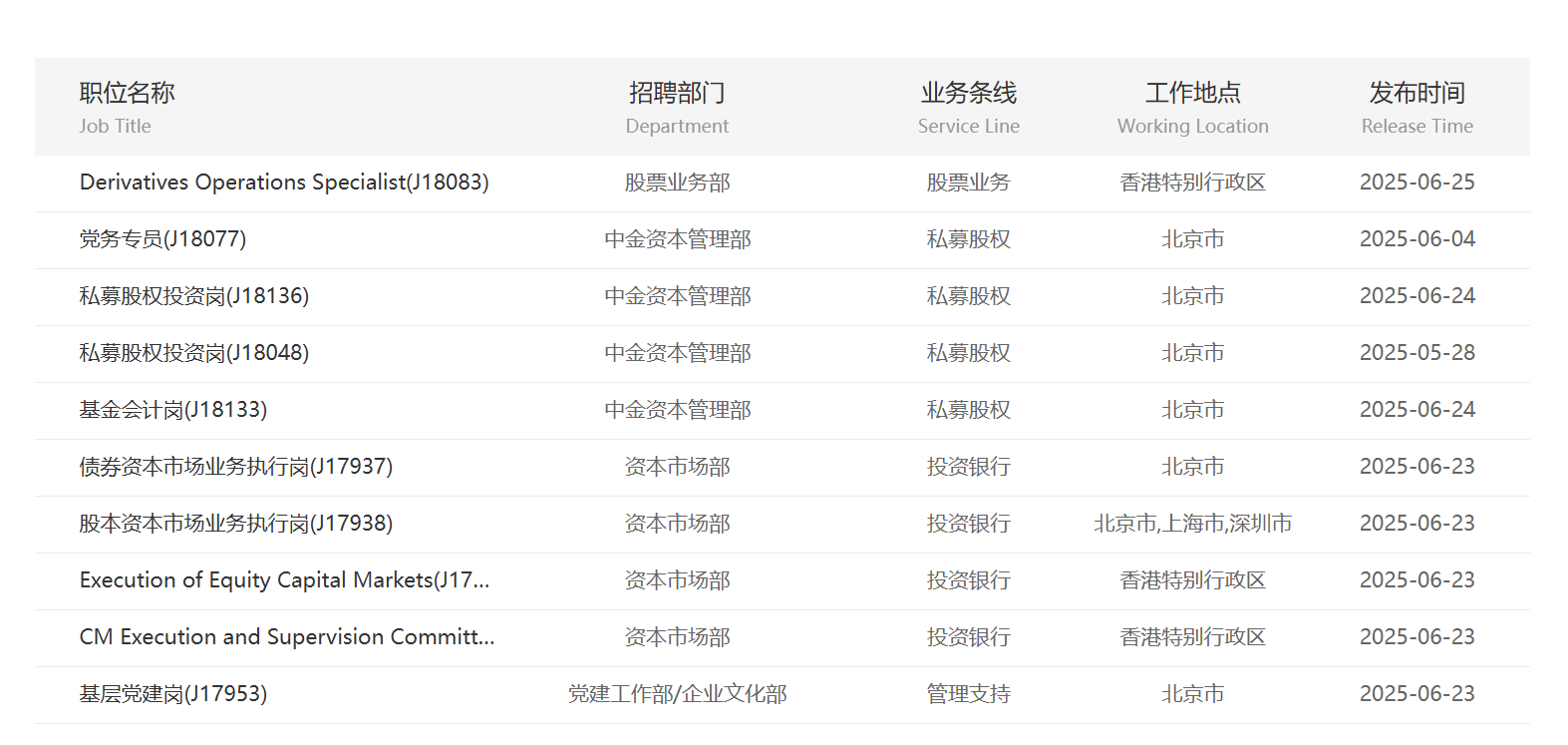Select the 基层党建岗(J17953) job title
1568x745 pixels.
coord(173,694)
